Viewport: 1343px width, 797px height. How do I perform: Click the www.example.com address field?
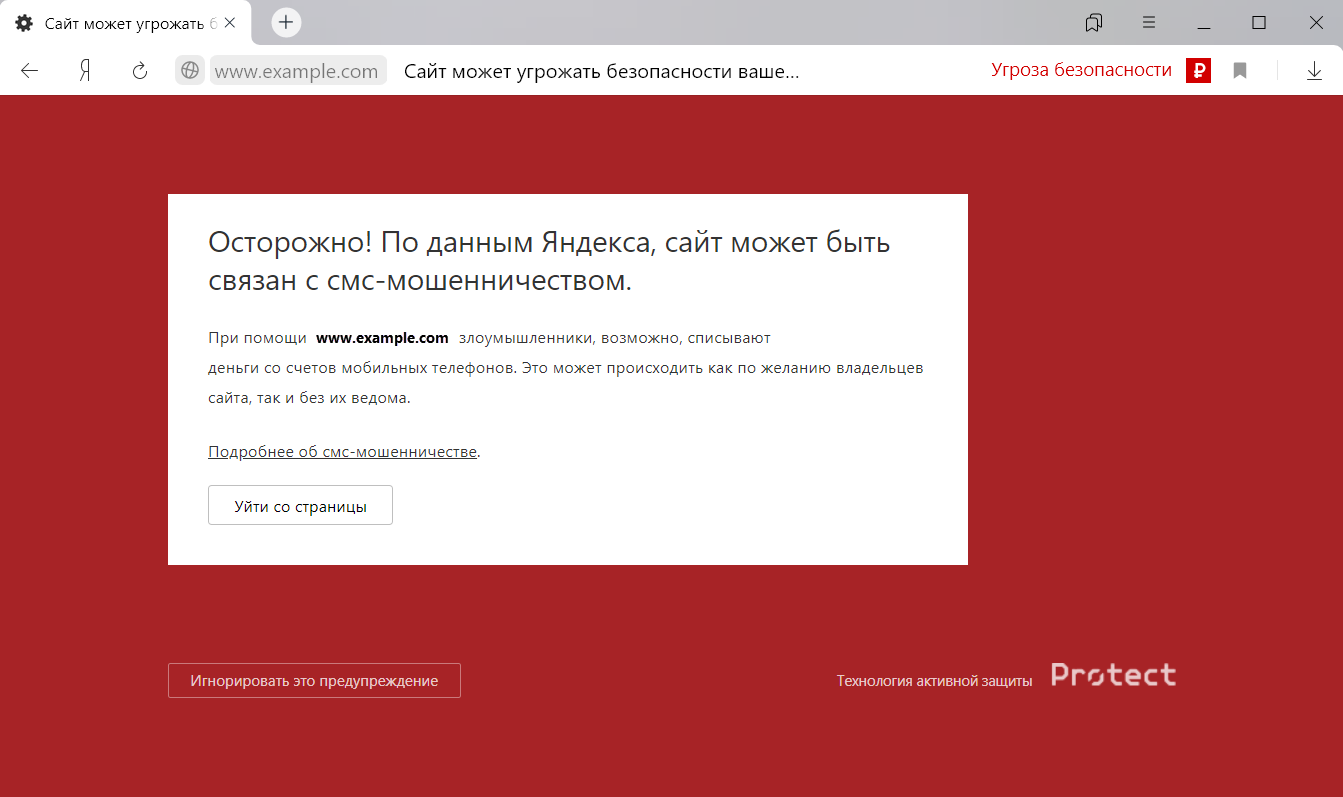297,71
